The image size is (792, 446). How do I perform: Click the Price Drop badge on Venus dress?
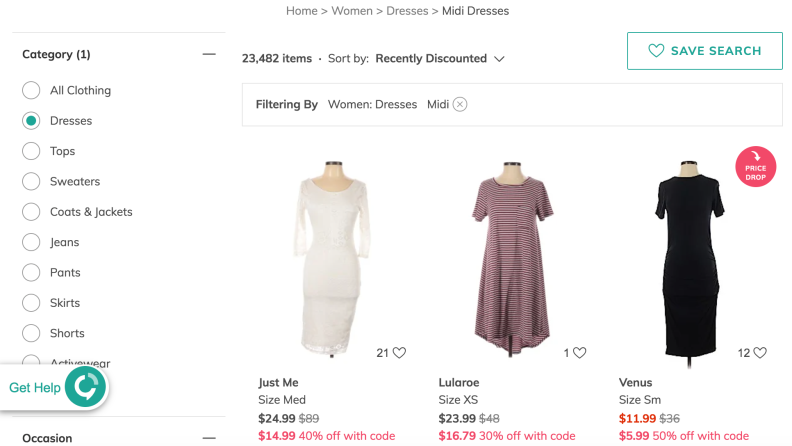pyautogui.click(x=755, y=167)
